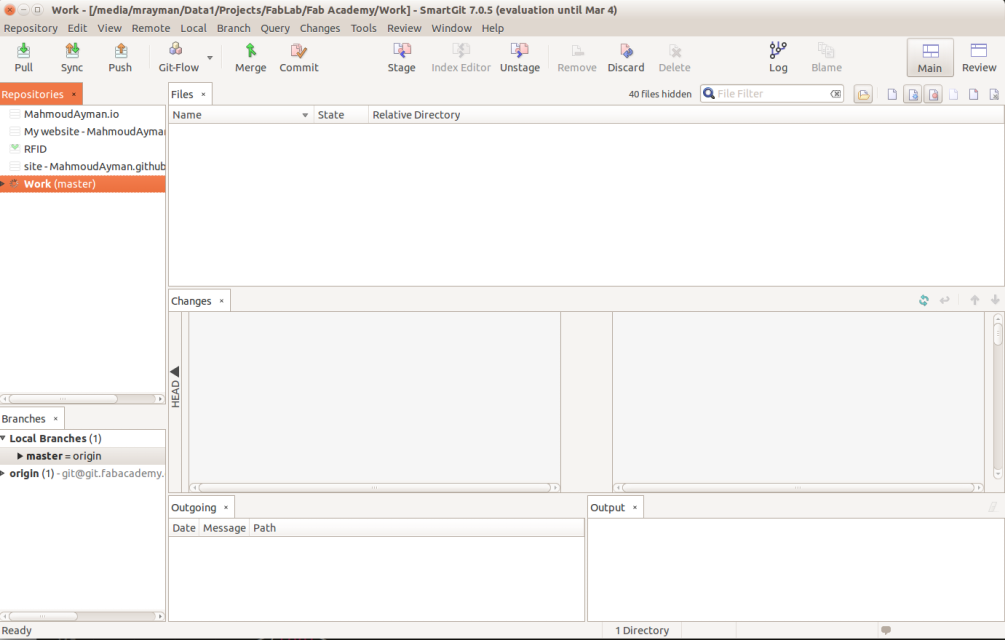1005x640 pixels.
Task: Open the Tools menu
Action: [x=363, y=28]
